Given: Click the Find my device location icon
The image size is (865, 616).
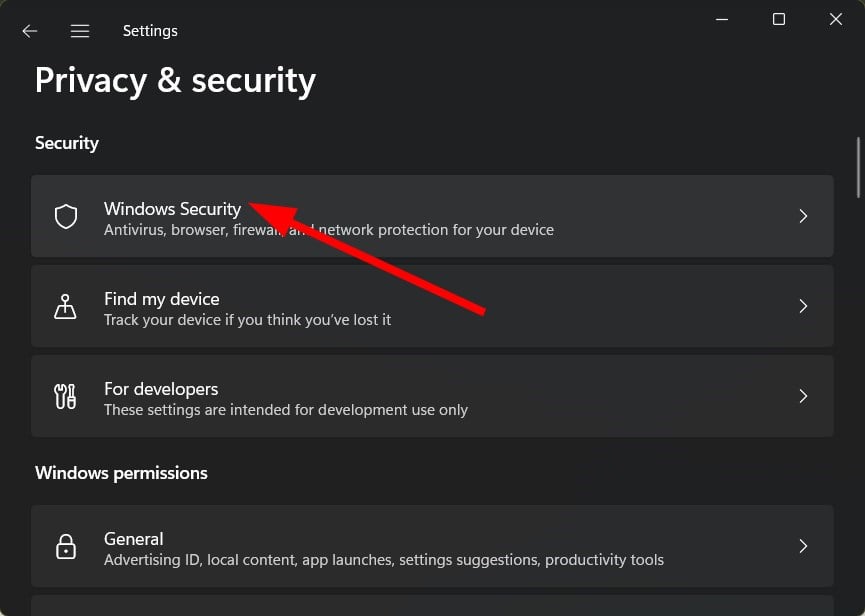Looking at the screenshot, I should click(65, 307).
